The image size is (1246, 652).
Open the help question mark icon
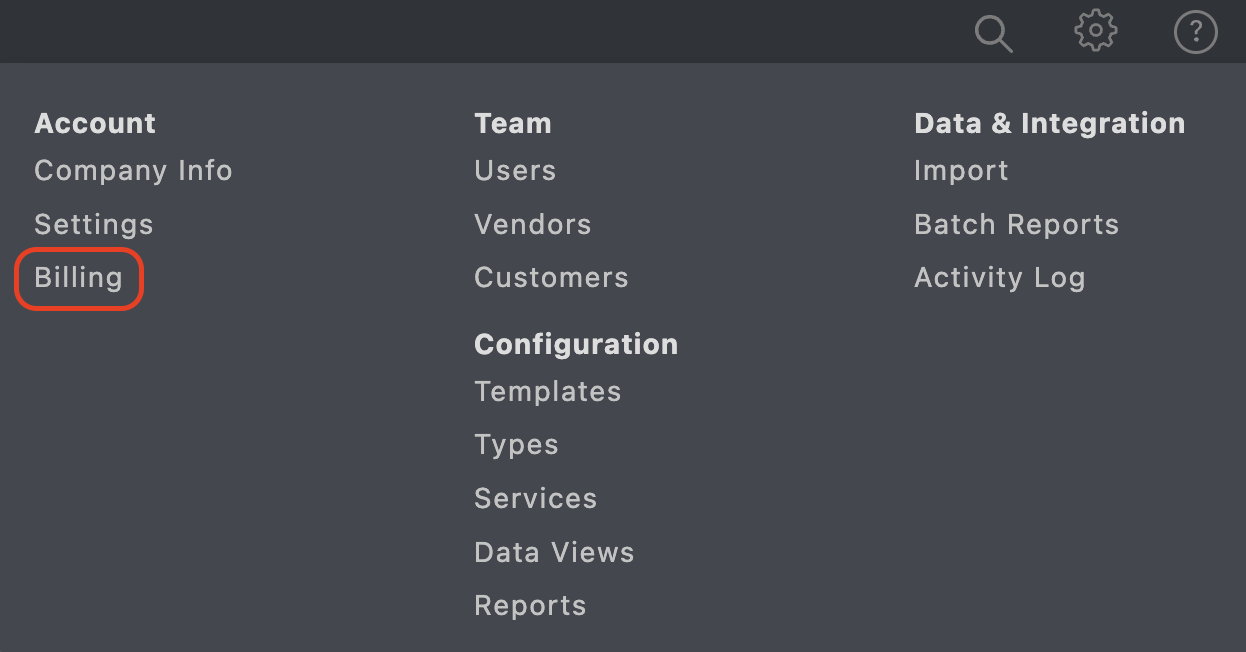1195,33
